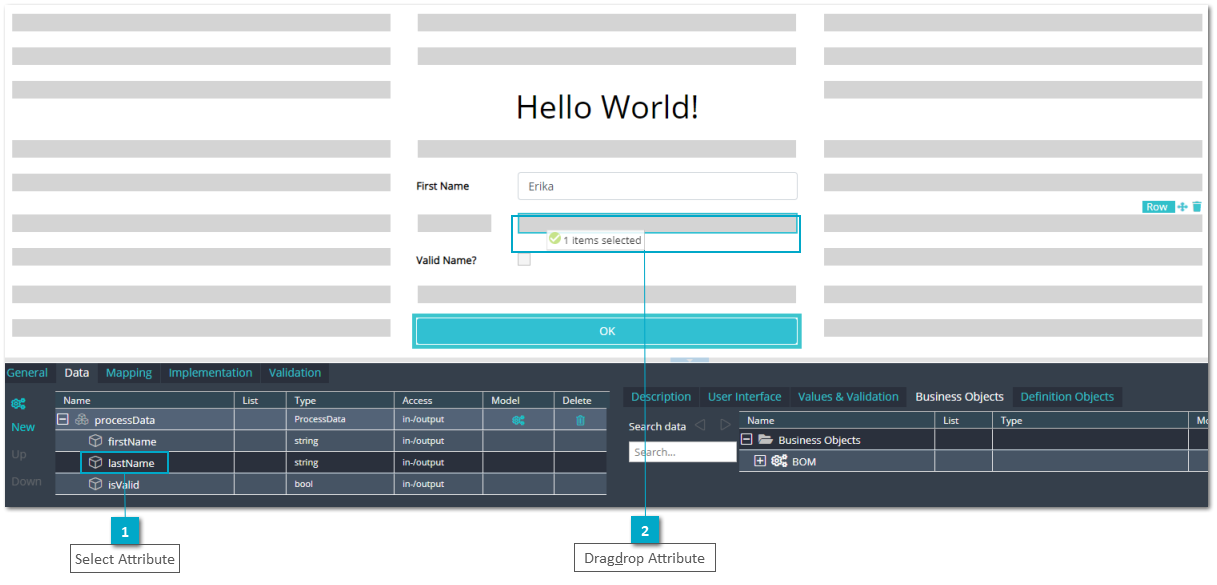The height and width of the screenshot is (585, 1217).
Task: Click the Row move handle icon
Action: [1183, 207]
